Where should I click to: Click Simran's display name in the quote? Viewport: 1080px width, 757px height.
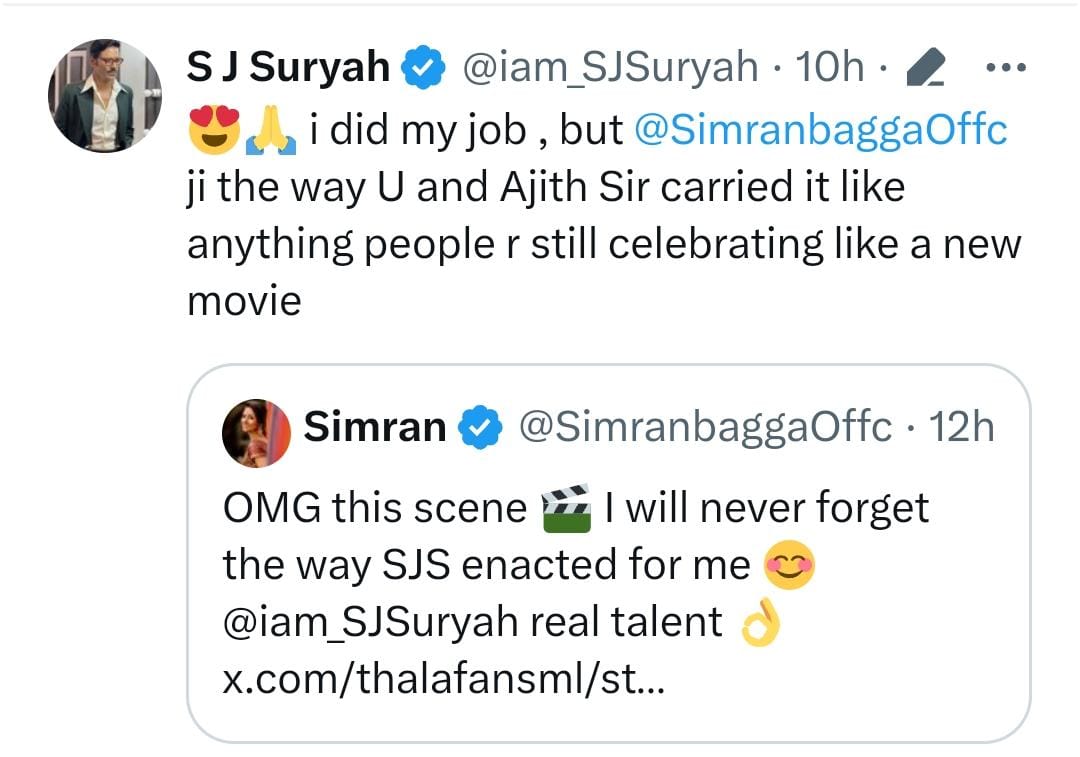pyautogui.click(x=374, y=424)
